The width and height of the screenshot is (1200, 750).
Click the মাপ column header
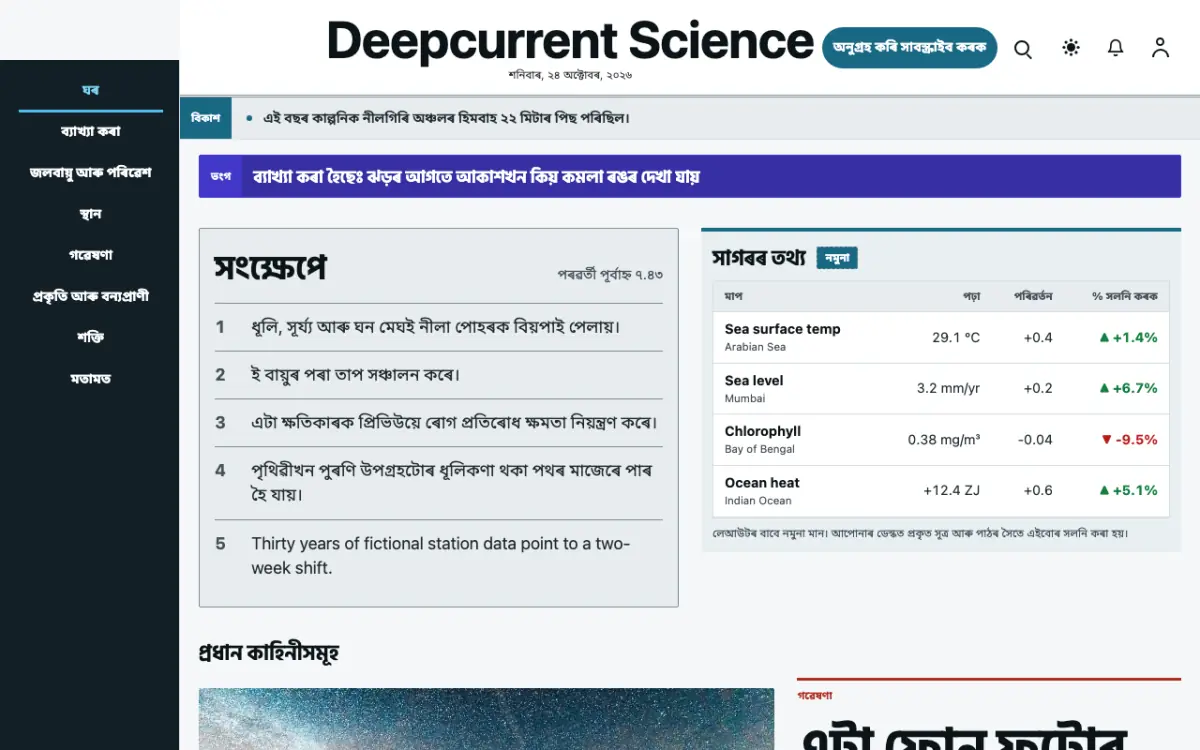click(733, 296)
